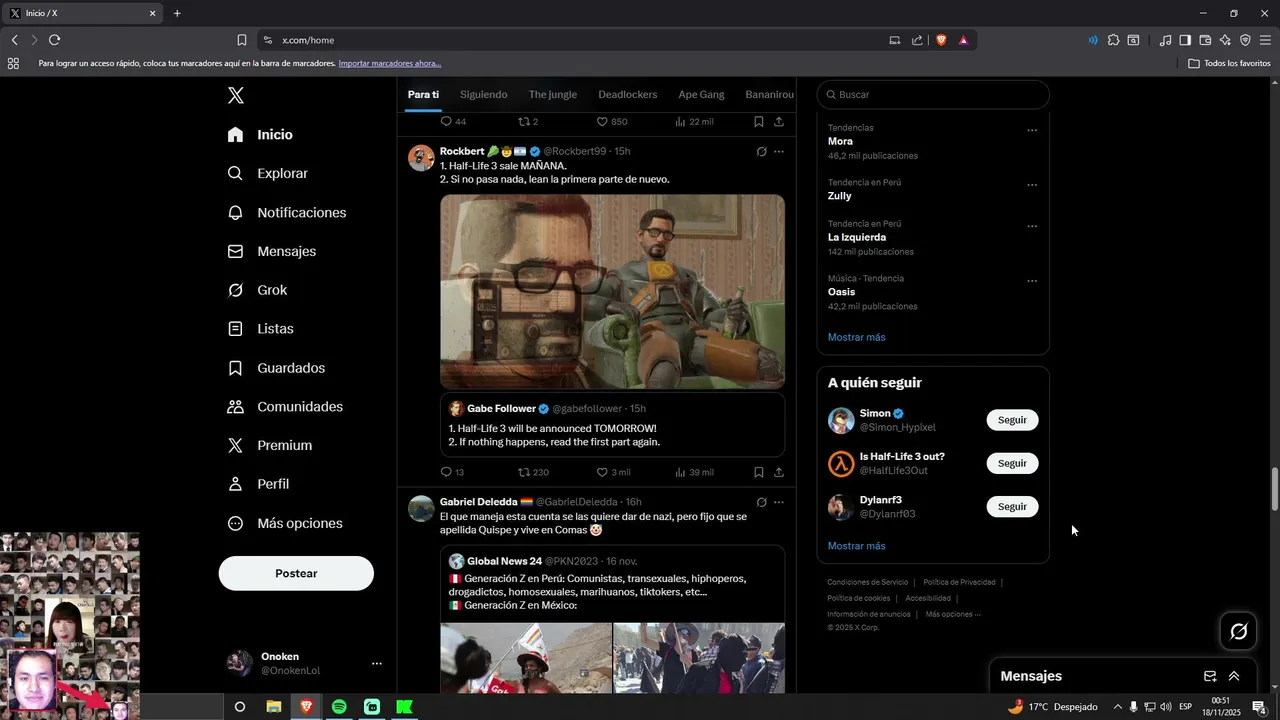
Task: Switch to Para ti tab
Action: click(423, 94)
